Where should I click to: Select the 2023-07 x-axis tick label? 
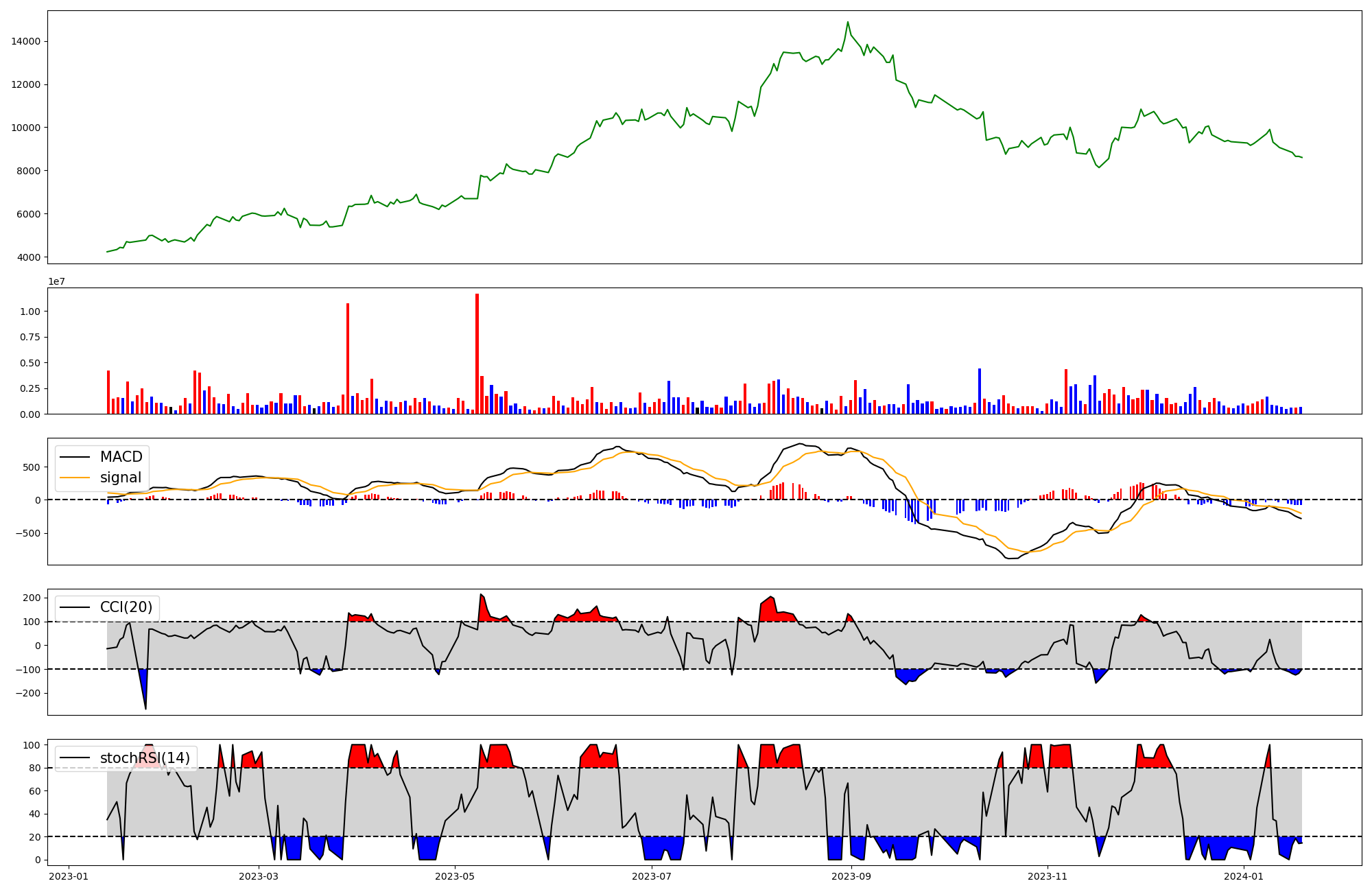coord(651,876)
